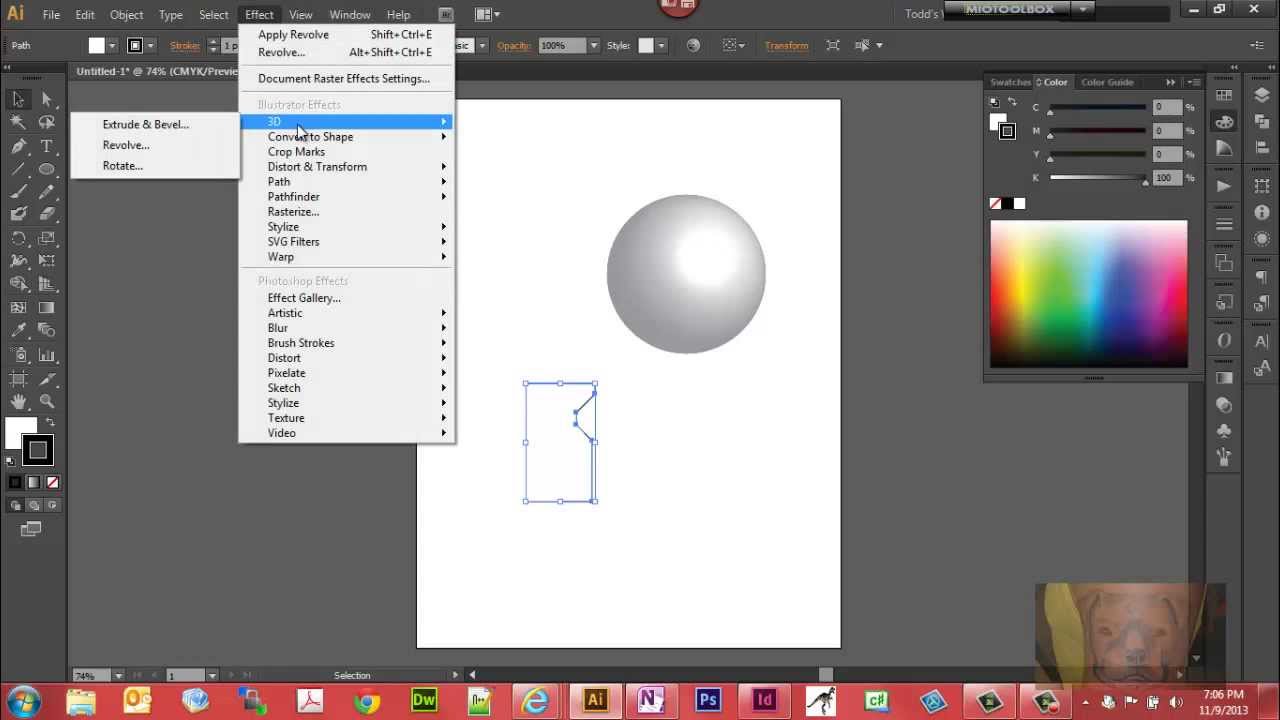The image size is (1280, 720).
Task: Expand the Distort & Transform submenu
Action: pos(346,167)
